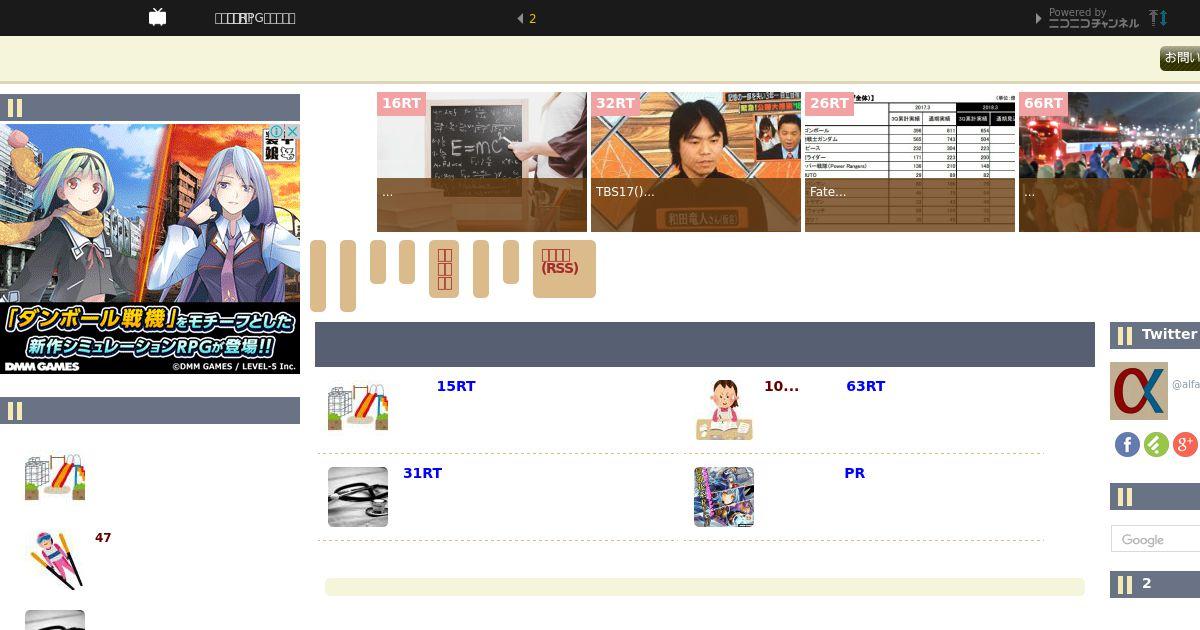Image resolution: width=1200 pixels, height=630 pixels.
Task: Open the 66RT red bus crowd thumbnail
Action: click(1109, 162)
